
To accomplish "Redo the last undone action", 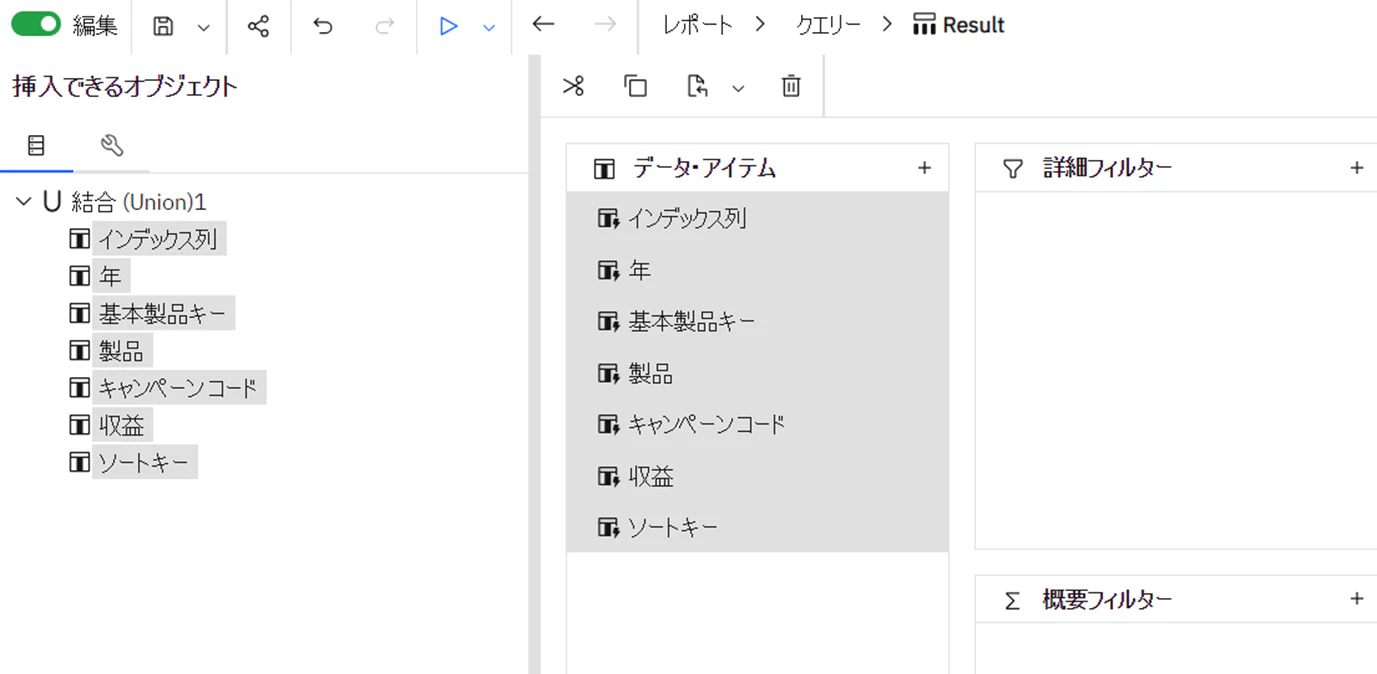I will tap(384, 26).
